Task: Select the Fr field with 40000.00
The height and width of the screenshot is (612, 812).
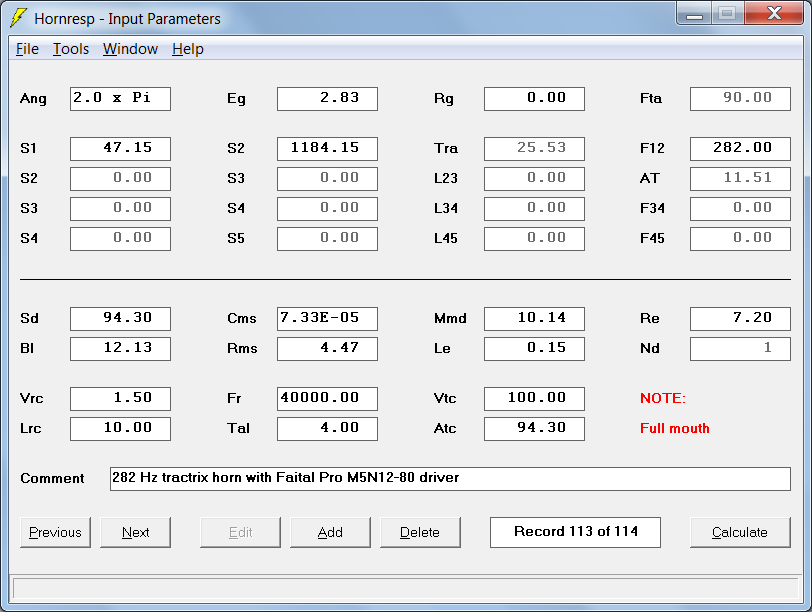Action: click(327, 399)
